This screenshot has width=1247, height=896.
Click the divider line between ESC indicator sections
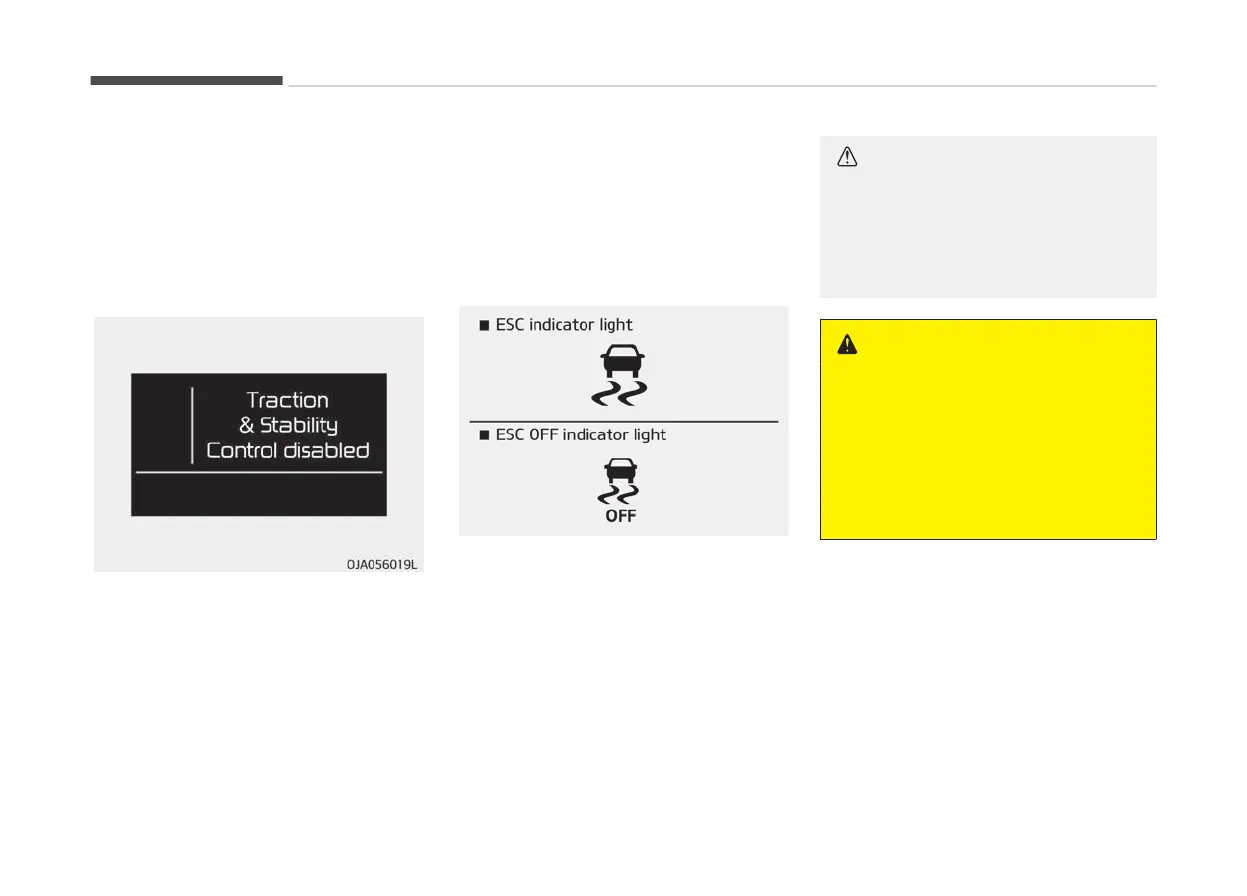point(624,422)
